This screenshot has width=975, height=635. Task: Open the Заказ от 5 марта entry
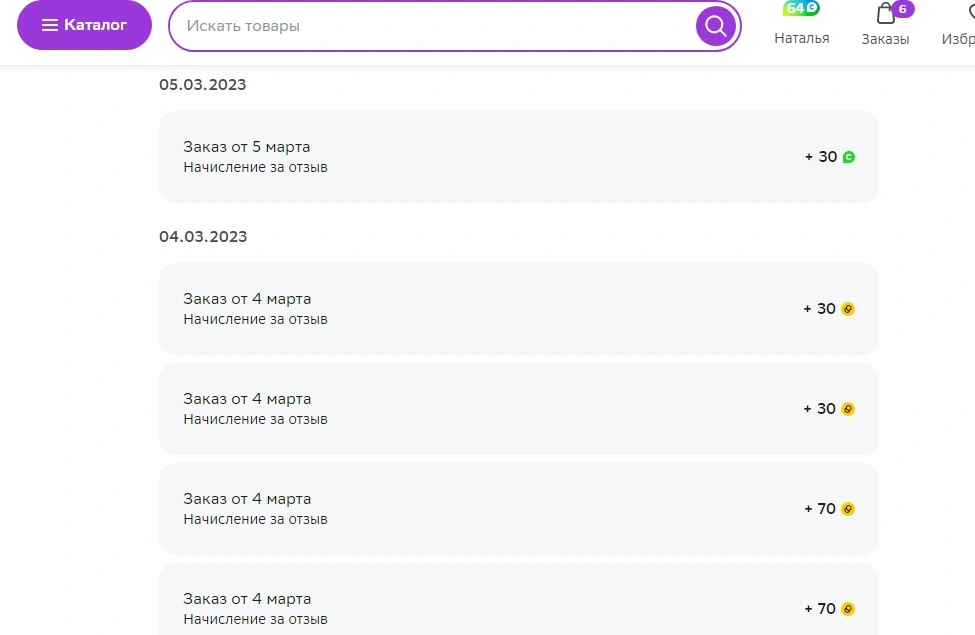click(x=519, y=157)
